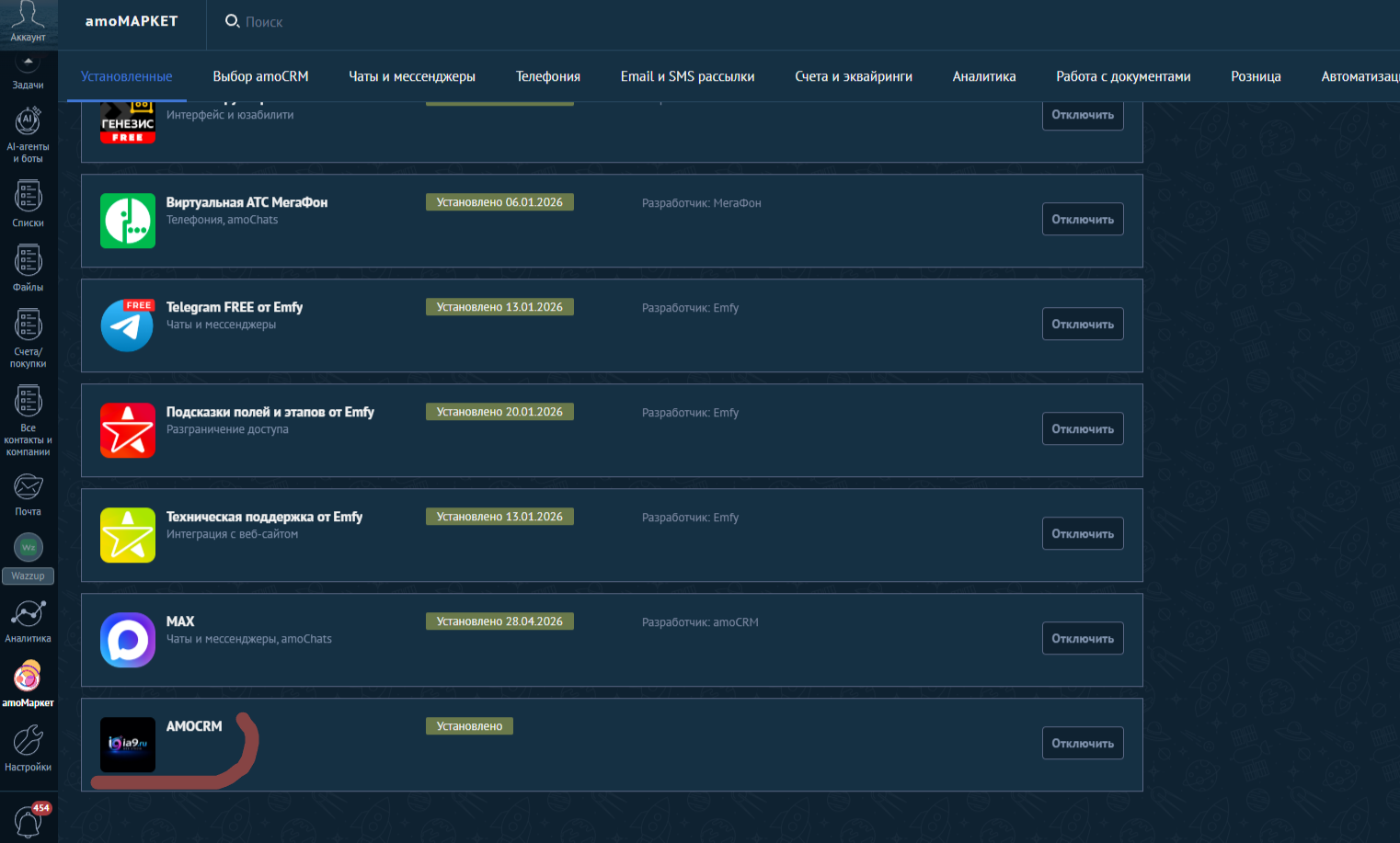Disable Подсказки полей и этапов widget
Image resolution: width=1400 pixels, height=843 pixels.
1083,428
